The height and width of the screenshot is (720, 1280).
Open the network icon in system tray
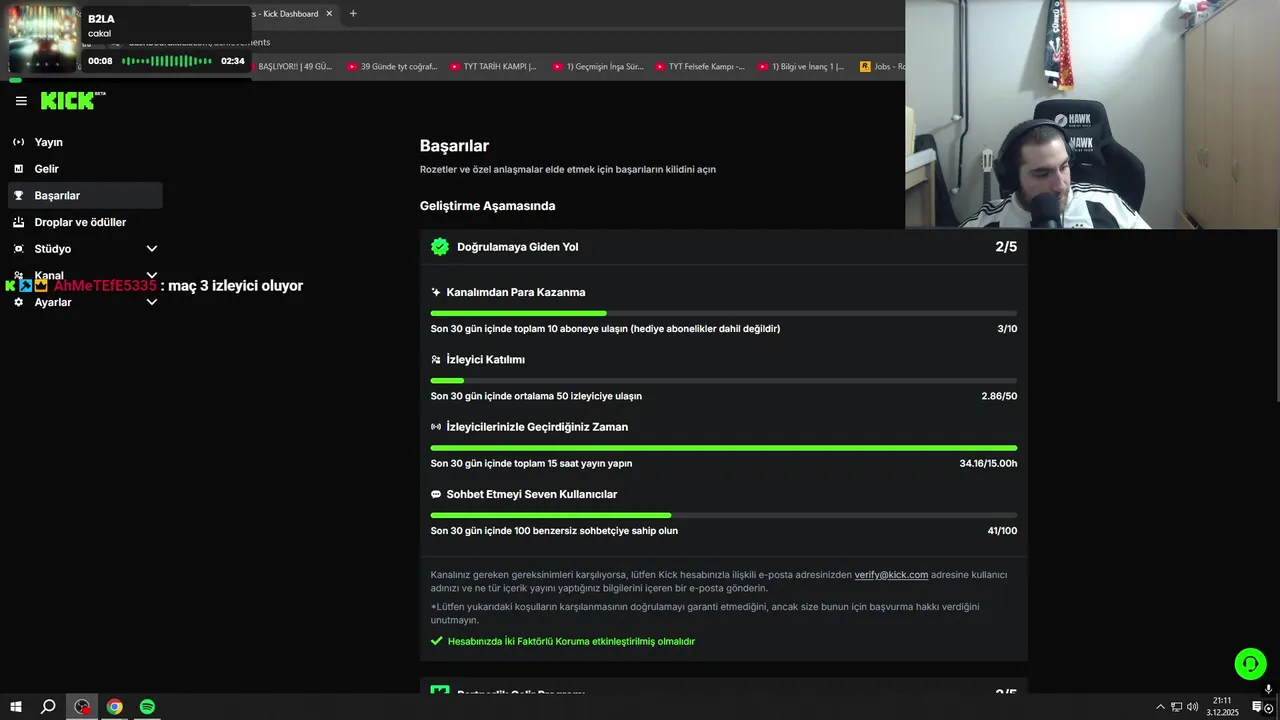1176,707
